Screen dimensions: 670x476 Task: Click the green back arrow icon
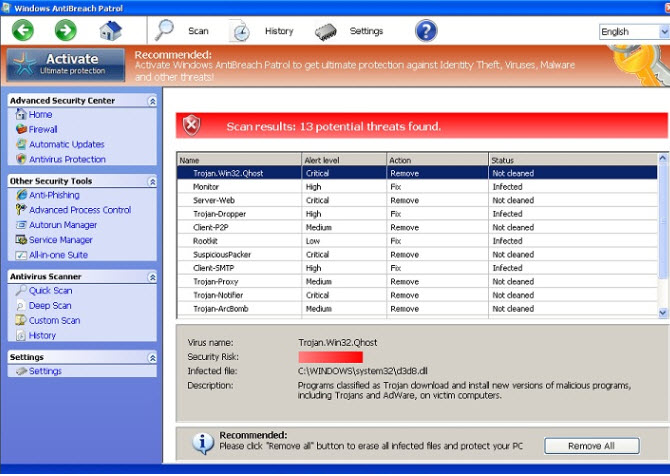pyautogui.click(x=23, y=31)
